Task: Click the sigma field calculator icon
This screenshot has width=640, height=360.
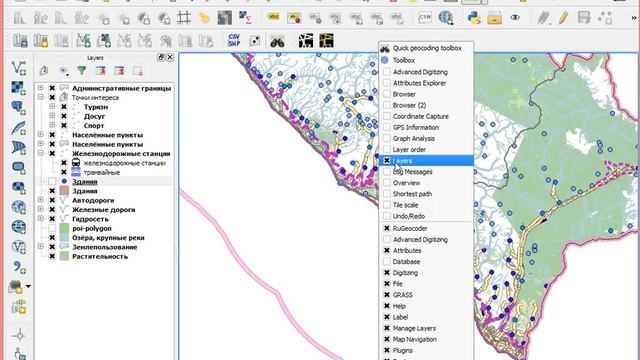Action: click(x=245, y=18)
